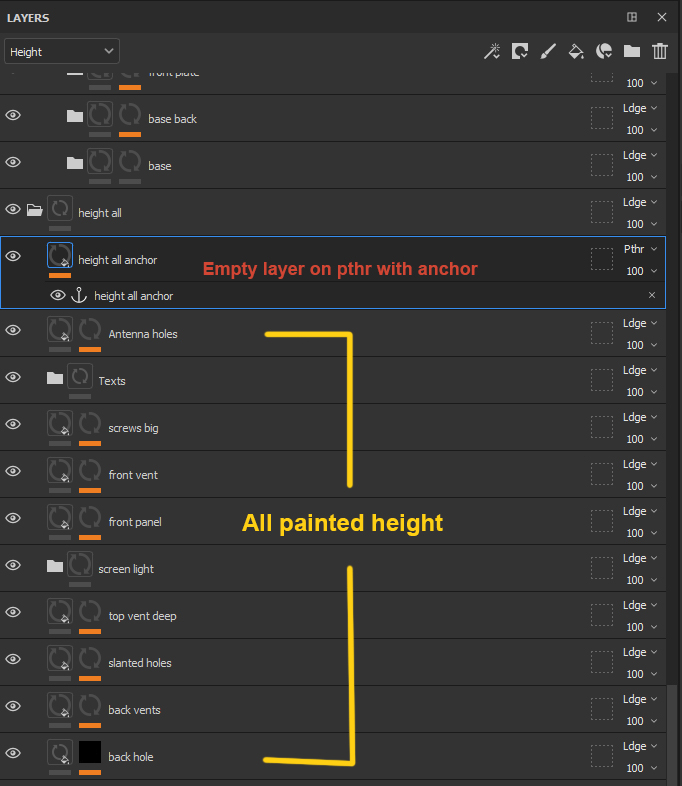This screenshot has width=682, height=786.
Task: Click the geometry mask box of base layer
Action: 602,165
